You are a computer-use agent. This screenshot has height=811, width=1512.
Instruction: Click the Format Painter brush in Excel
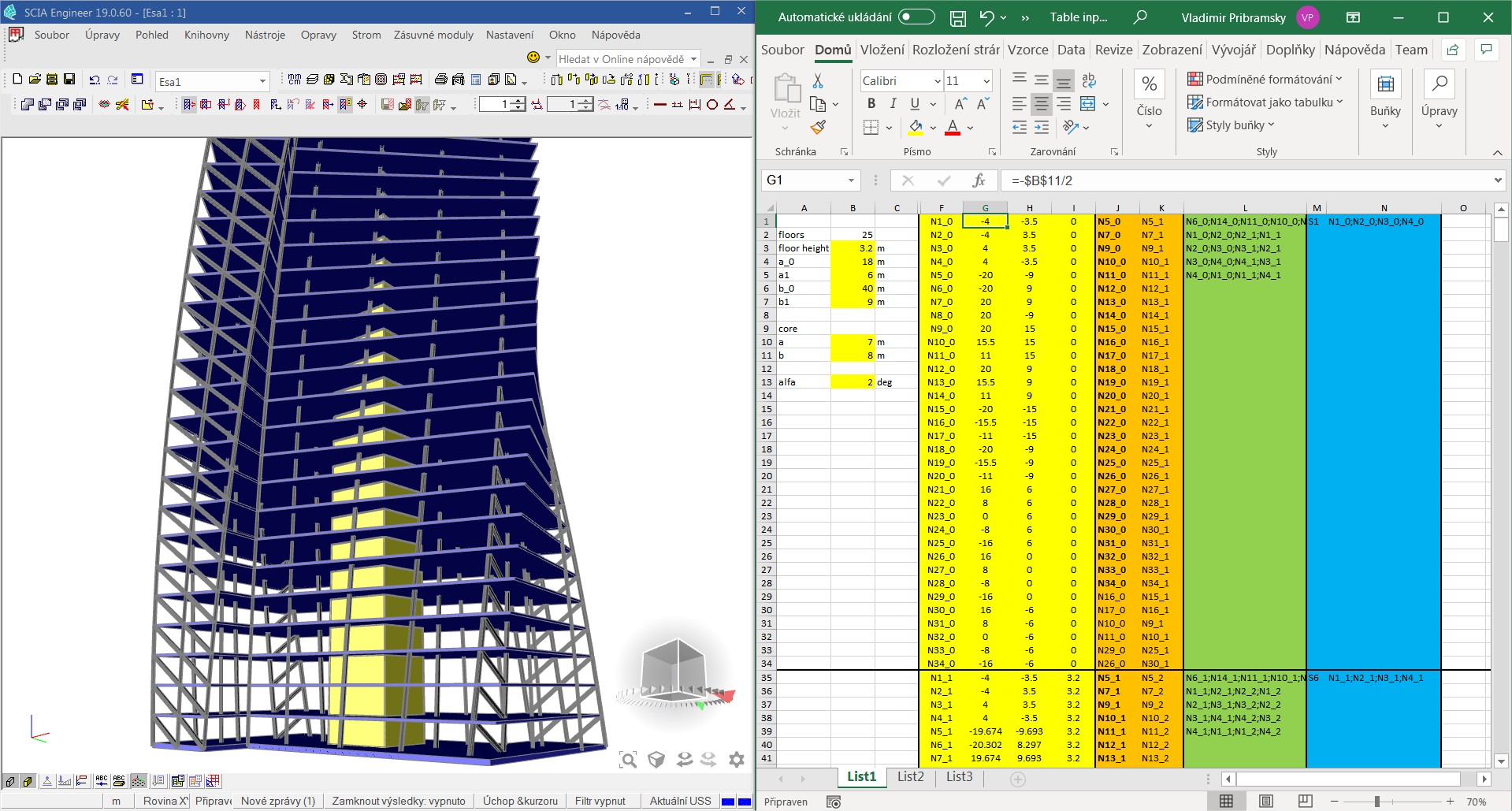tap(818, 126)
